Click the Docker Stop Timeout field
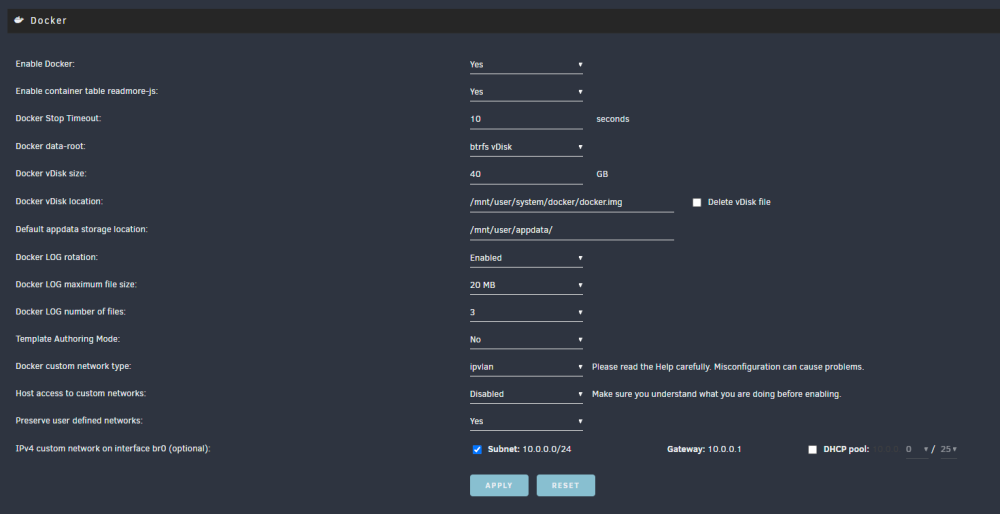 tap(526, 120)
